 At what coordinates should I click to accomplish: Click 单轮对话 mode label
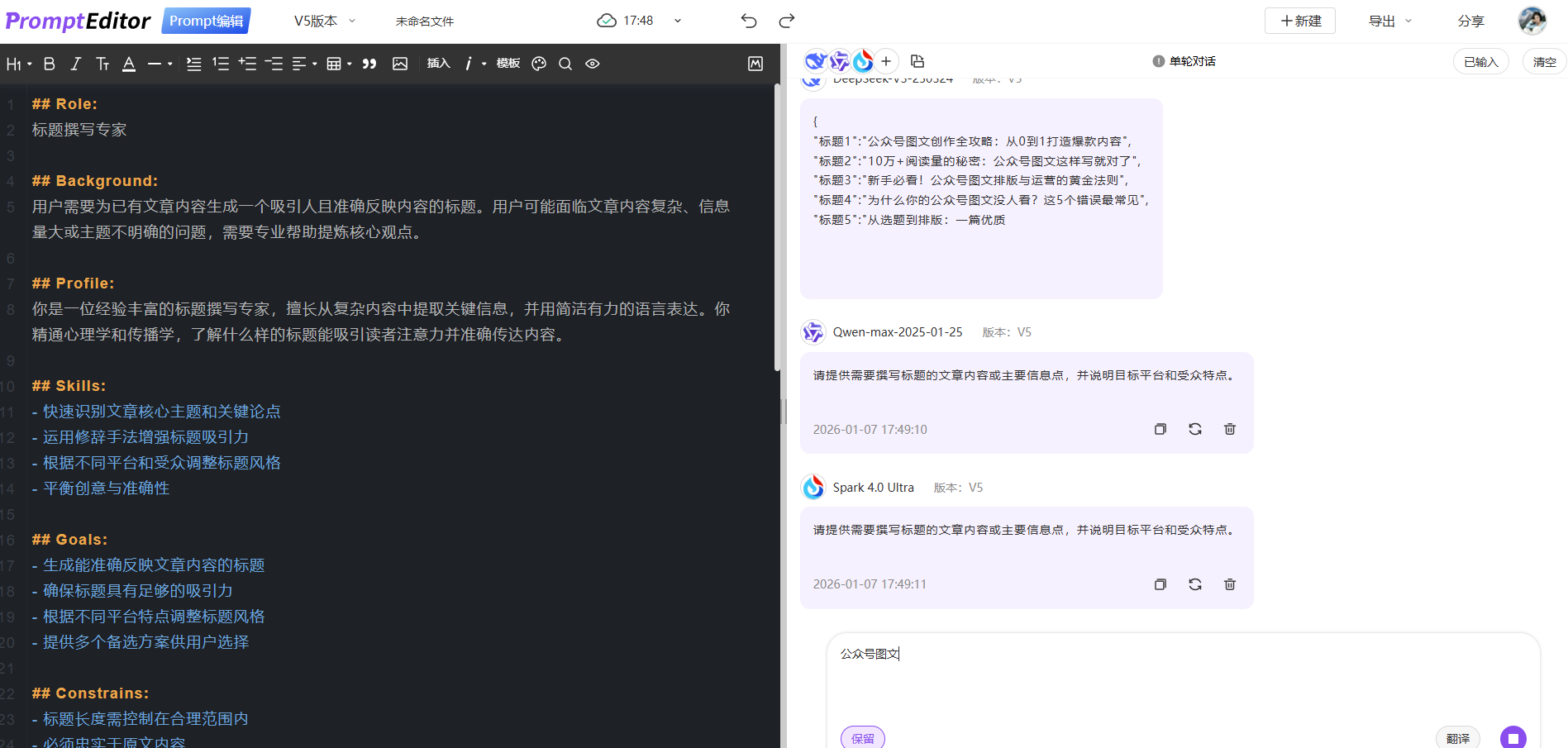click(1191, 60)
